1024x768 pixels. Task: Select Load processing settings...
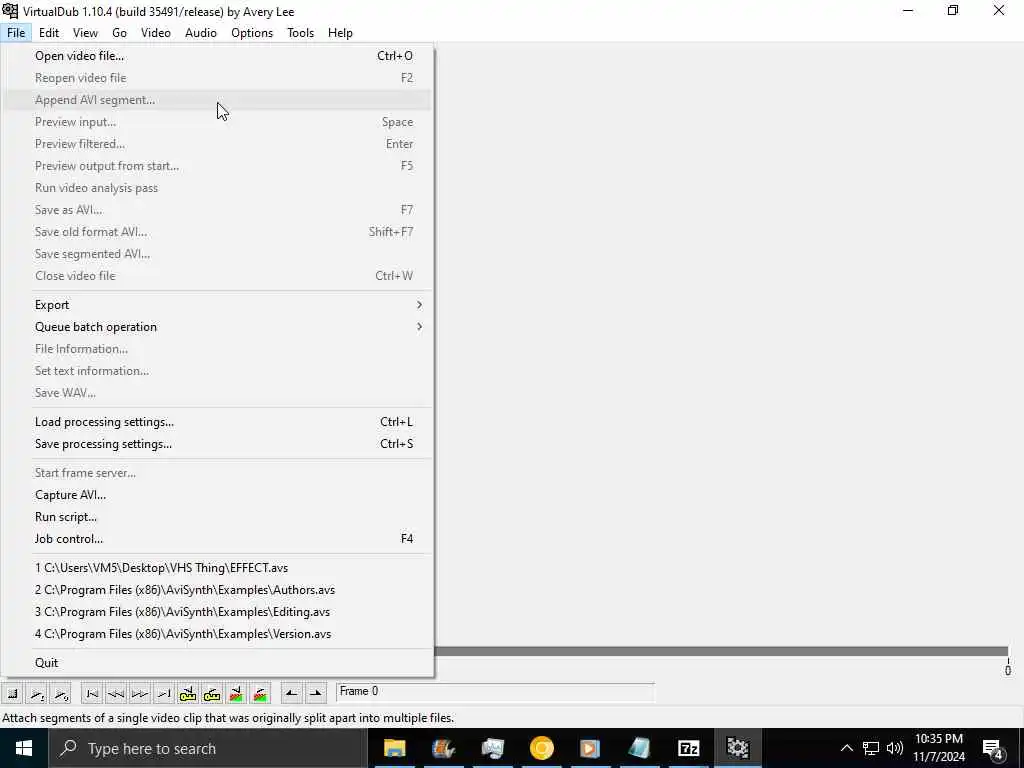pyautogui.click(x=217, y=422)
